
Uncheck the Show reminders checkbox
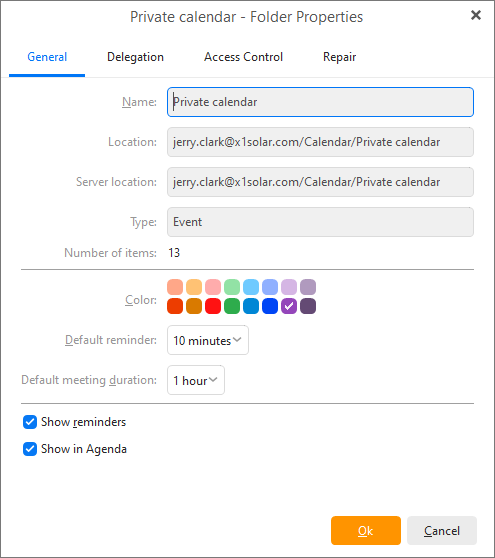tap(30, 422)
